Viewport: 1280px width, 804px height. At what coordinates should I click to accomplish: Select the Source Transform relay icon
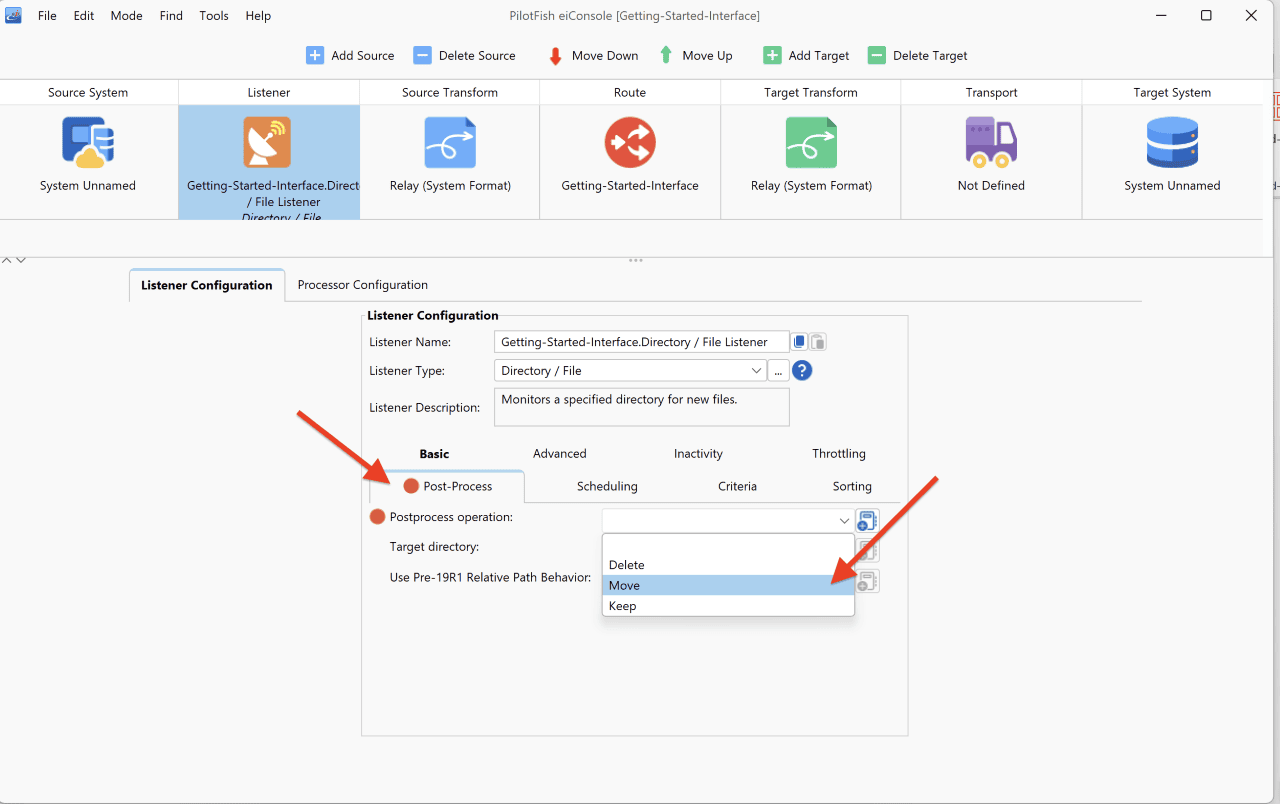point(450,142)
